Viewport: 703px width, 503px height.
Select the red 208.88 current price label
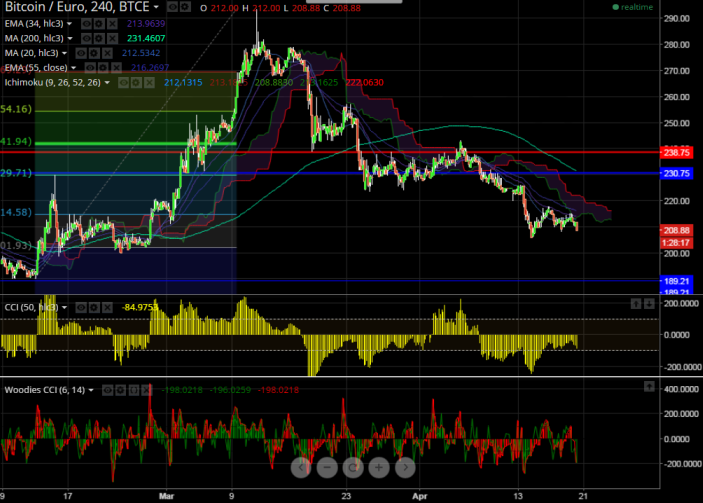[677, 230]
